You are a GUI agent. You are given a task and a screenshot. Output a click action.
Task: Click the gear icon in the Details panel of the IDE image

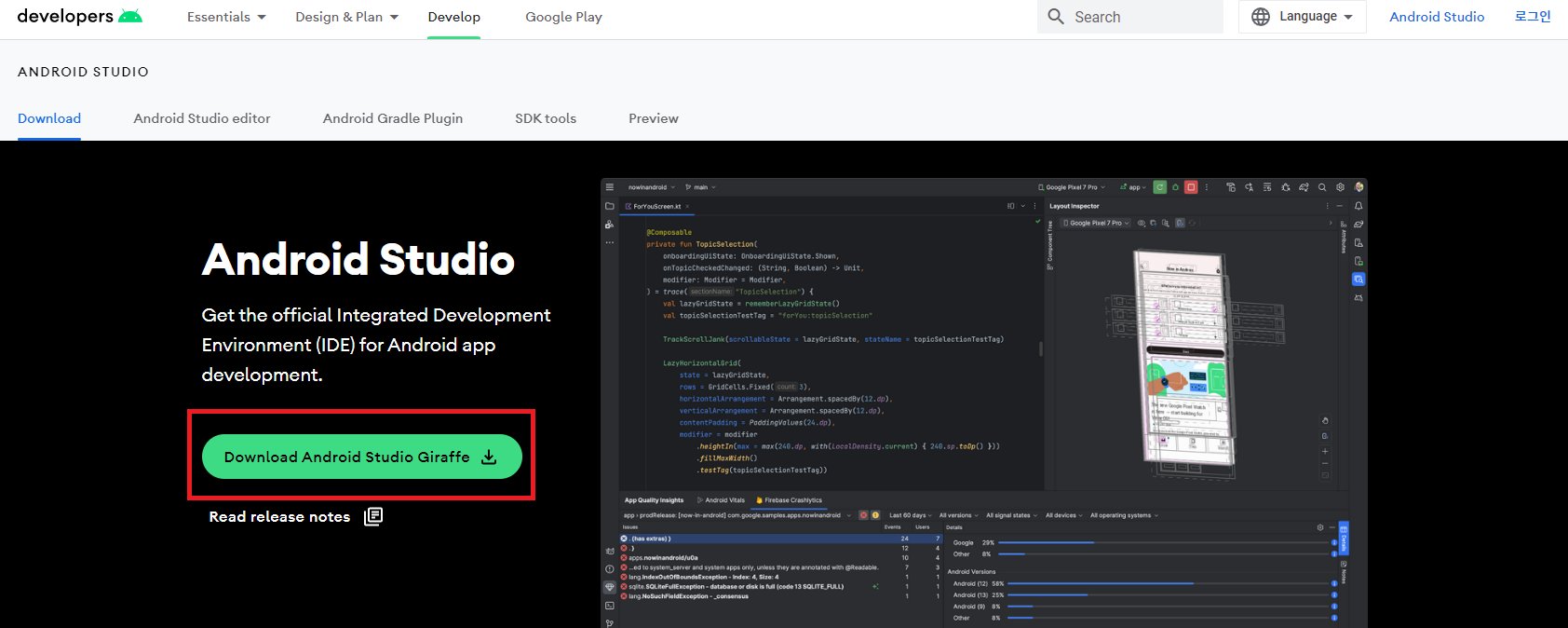1320,527
